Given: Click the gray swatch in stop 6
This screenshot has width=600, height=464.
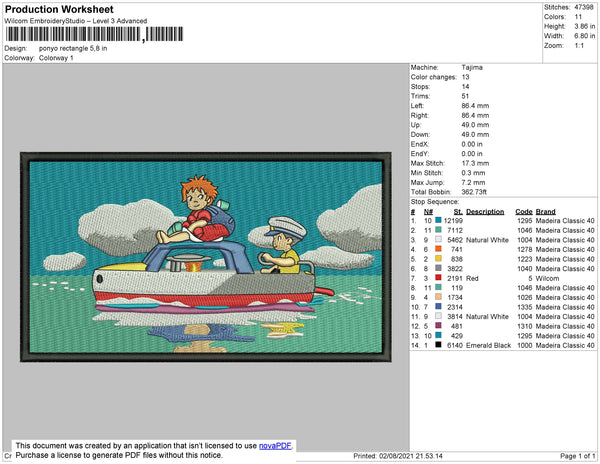Looking at the screenshot, I should click(x=438, y=268).
